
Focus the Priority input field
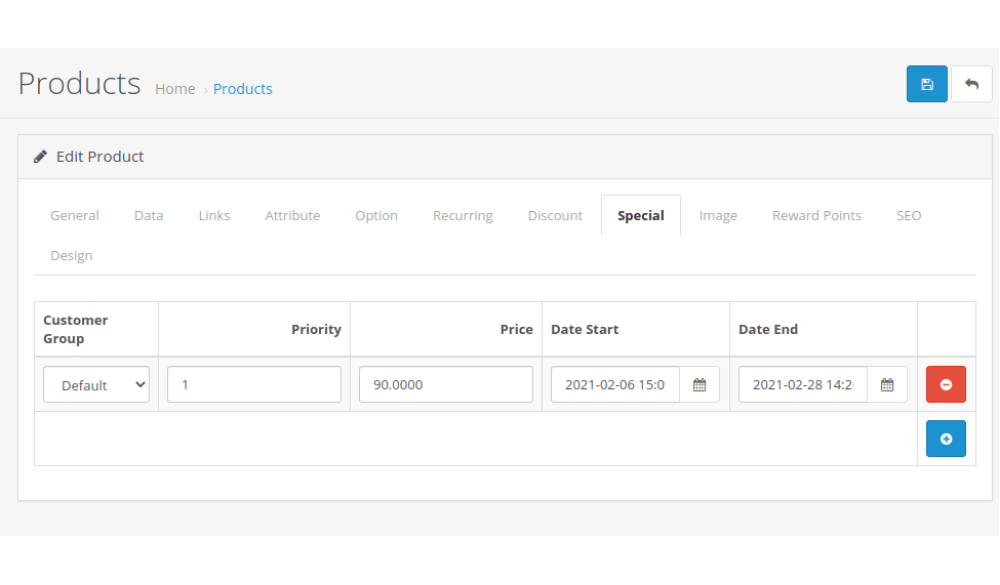[254, 385]
